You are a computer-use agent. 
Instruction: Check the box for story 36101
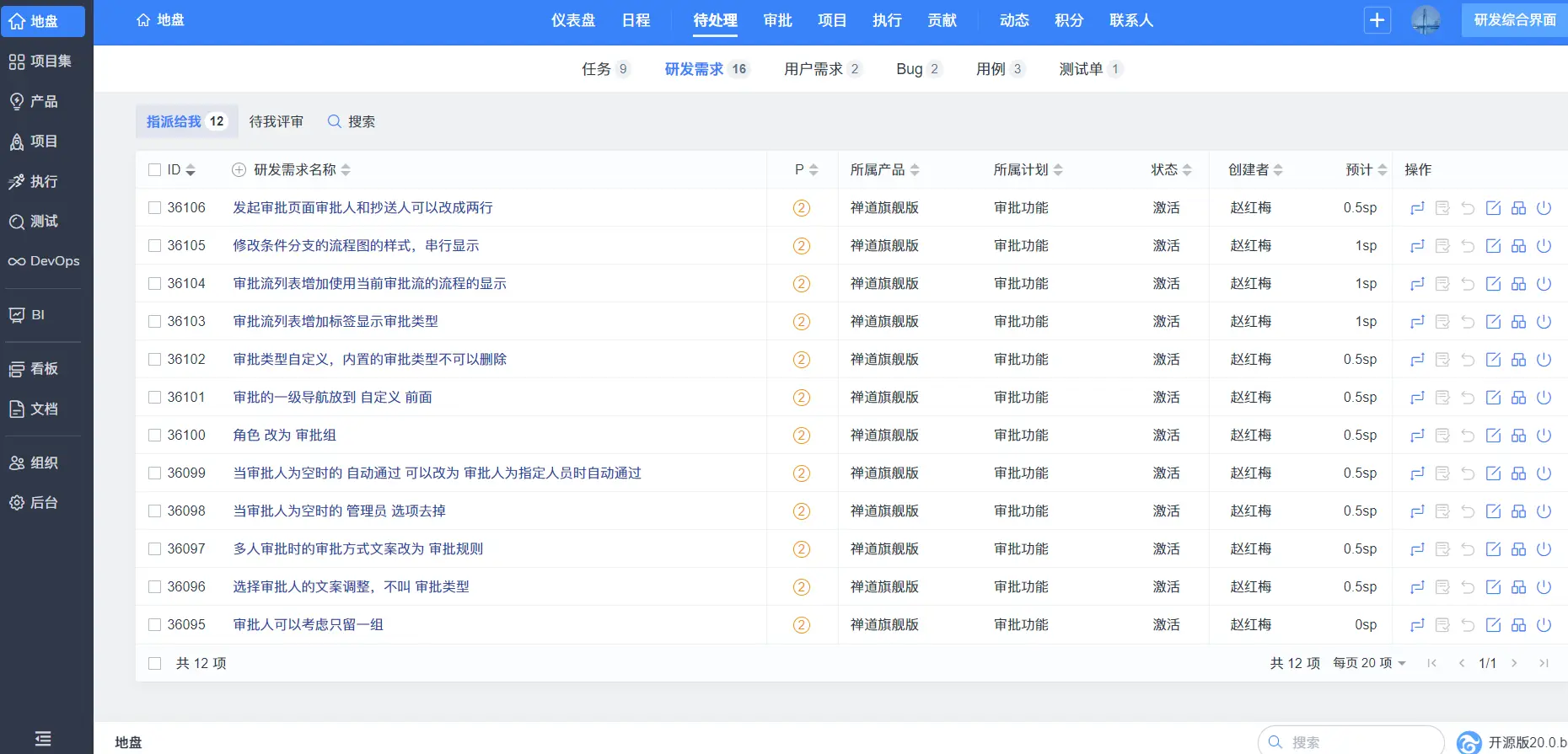pyautogui.click(x=154, y=398)
